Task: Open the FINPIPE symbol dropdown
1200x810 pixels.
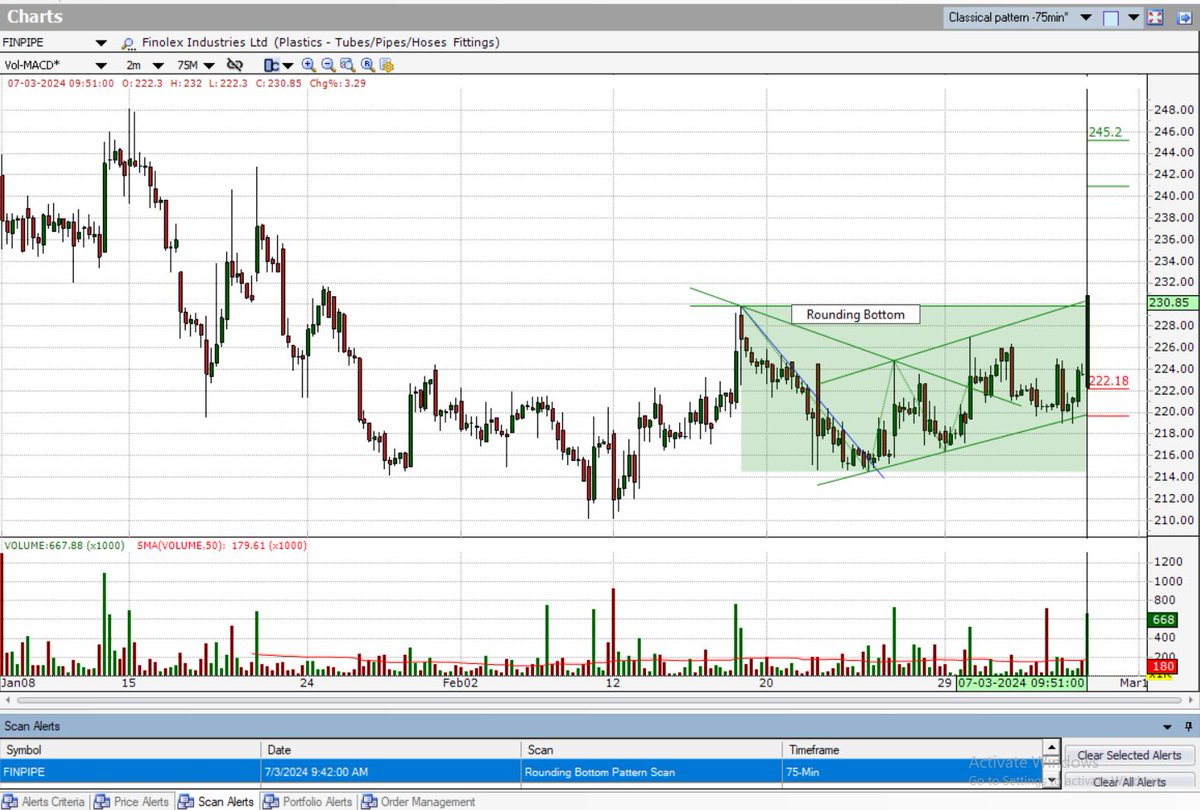Action: pyautogui.click(x=101, y=43)
